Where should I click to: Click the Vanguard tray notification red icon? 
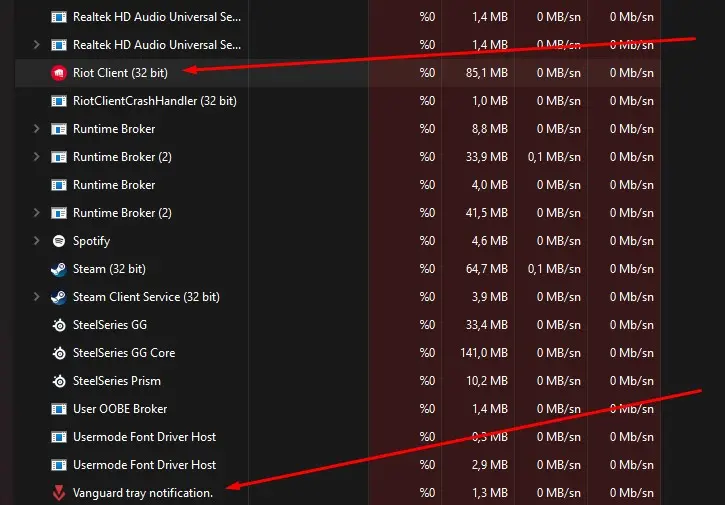click(58, 493)
